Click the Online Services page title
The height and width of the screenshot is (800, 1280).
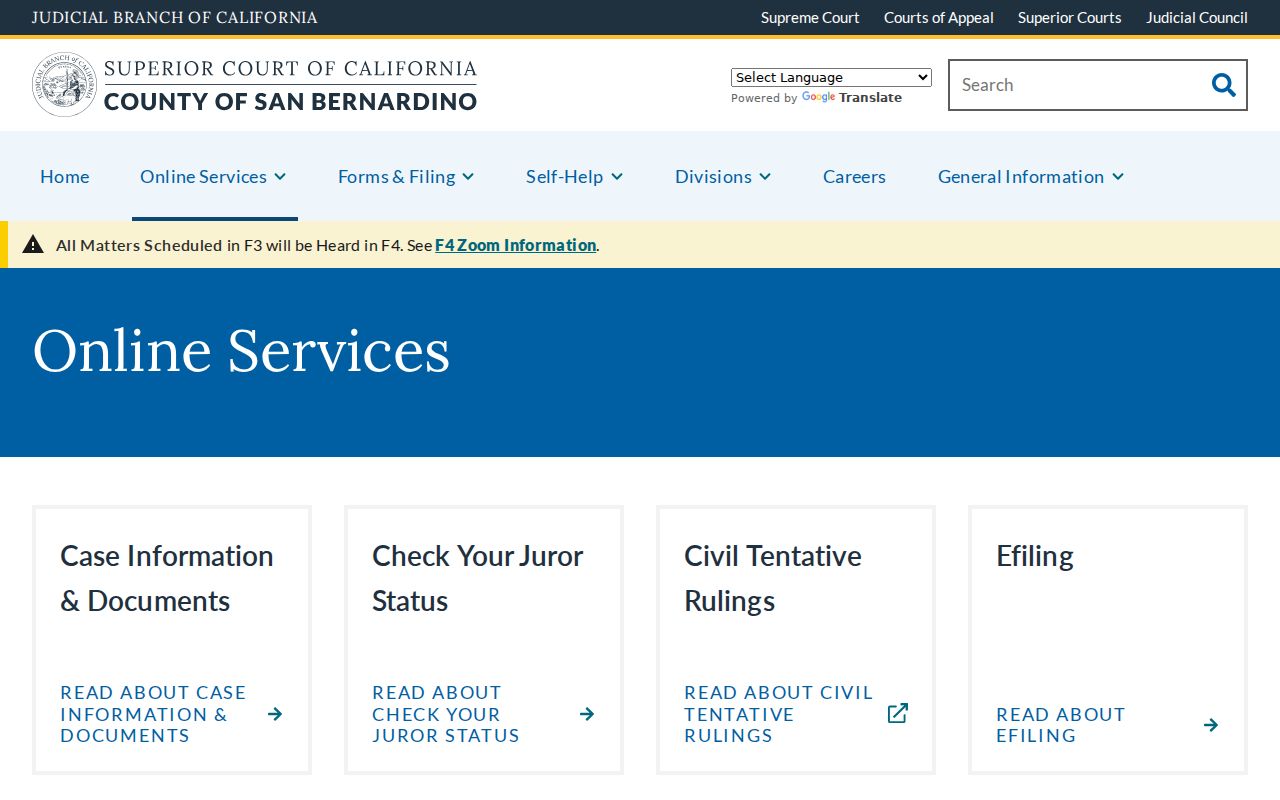pyautogui.click(x=242, y=351)
